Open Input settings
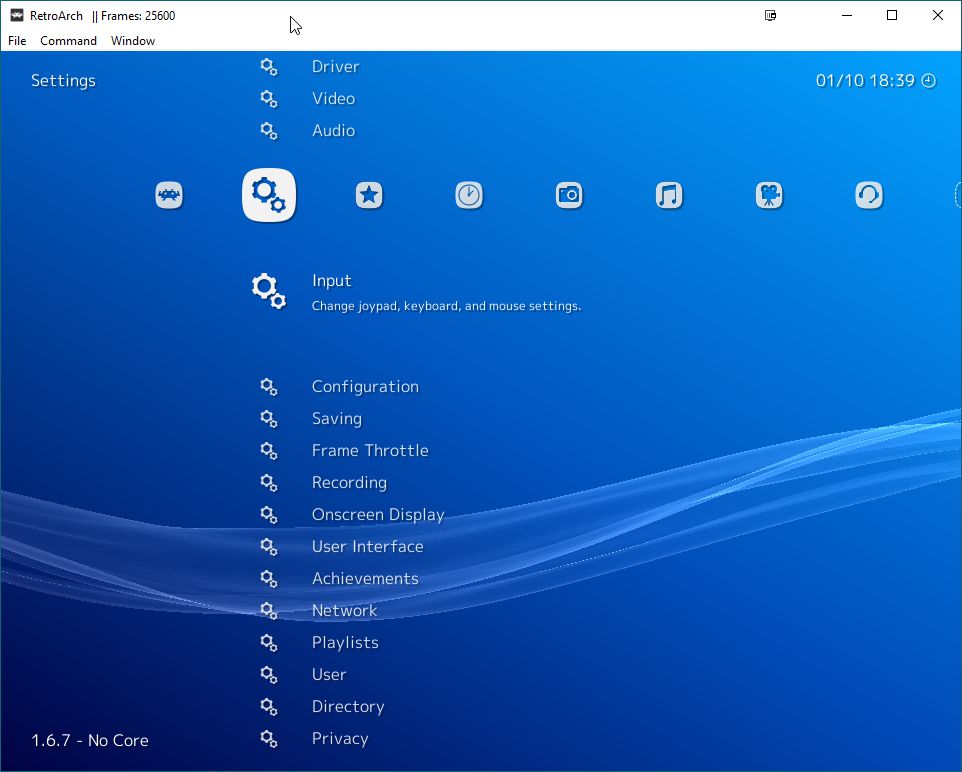Viewport: 962px width, 772px height. coord(331,281)
